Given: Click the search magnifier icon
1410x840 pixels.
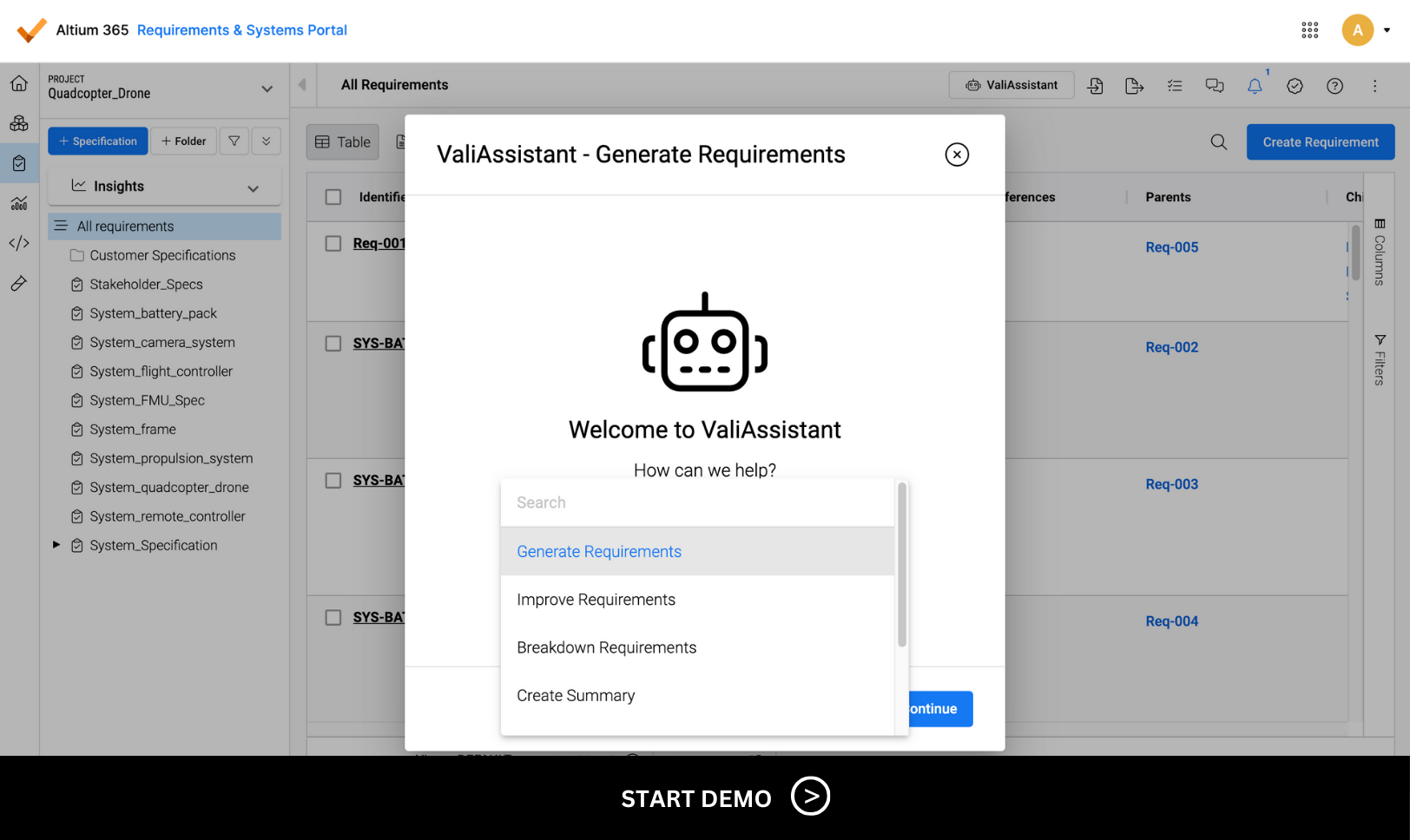Looking at the screenshot, I should coord(1219,142).
